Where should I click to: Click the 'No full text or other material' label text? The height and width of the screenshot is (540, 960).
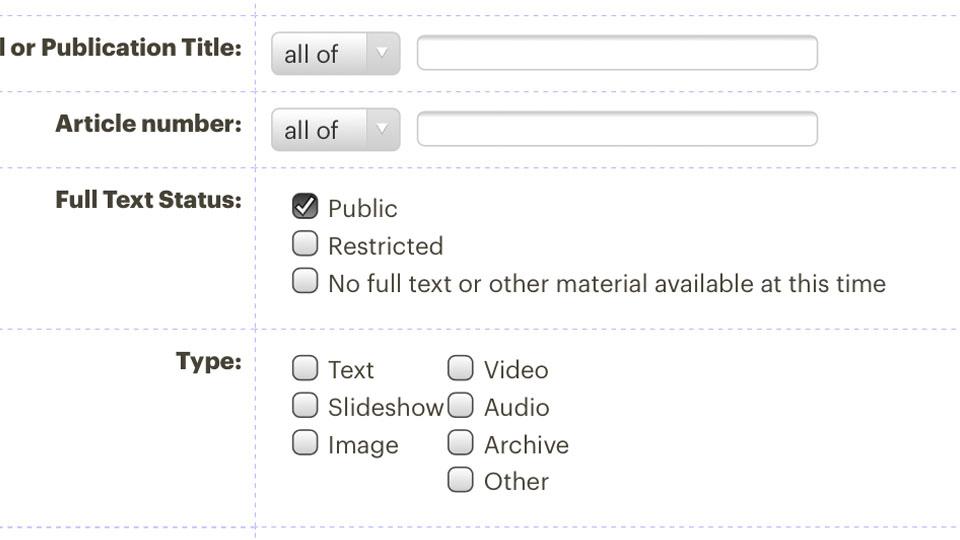pos(606,284)
